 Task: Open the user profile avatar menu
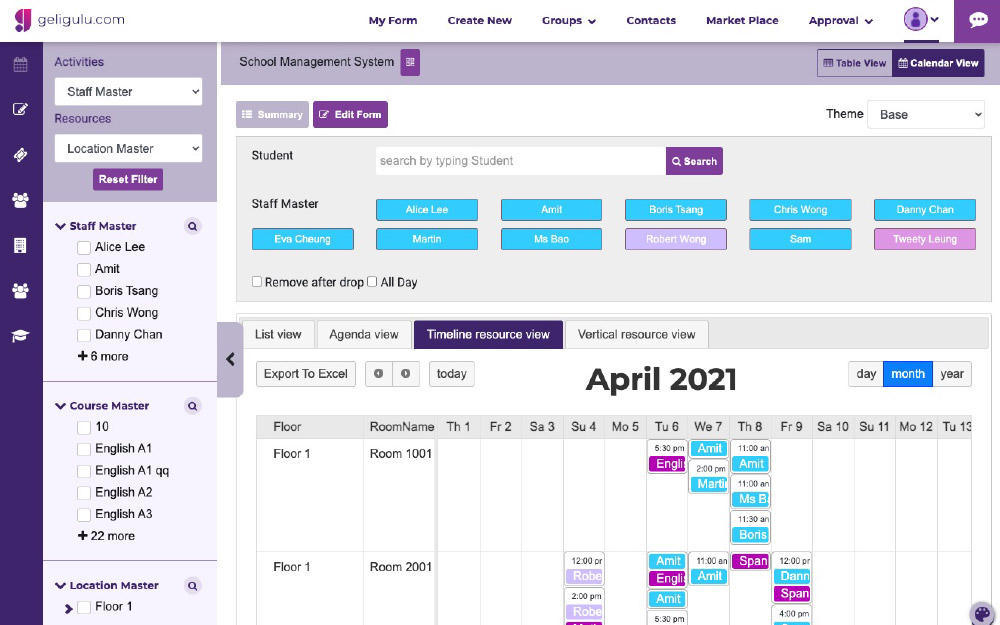coord(921,20)
